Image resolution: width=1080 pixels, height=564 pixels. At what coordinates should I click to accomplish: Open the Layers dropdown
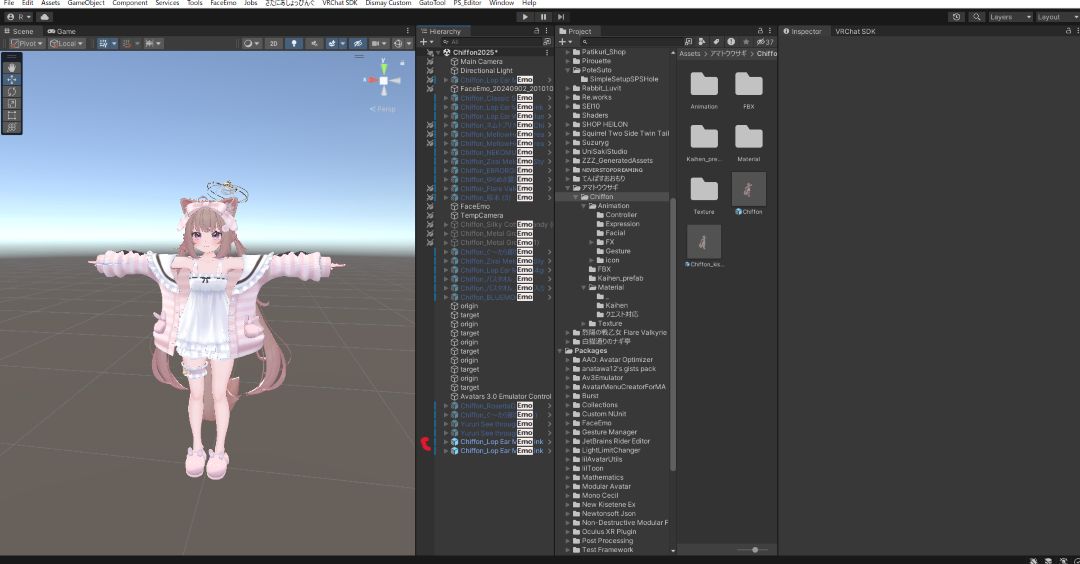(x=1010, y=17)
